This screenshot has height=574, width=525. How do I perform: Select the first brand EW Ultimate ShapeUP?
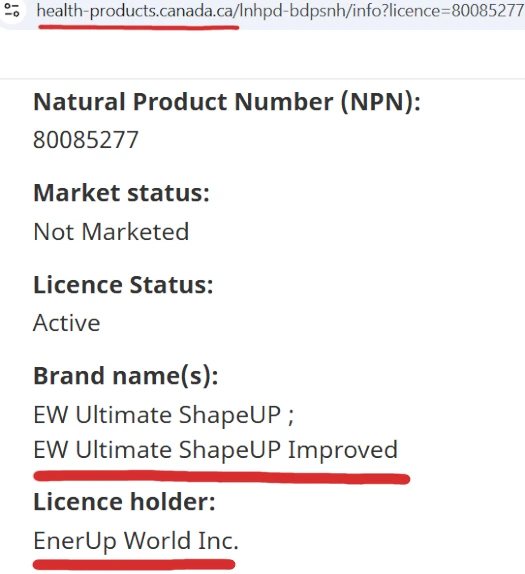(157, 415)
